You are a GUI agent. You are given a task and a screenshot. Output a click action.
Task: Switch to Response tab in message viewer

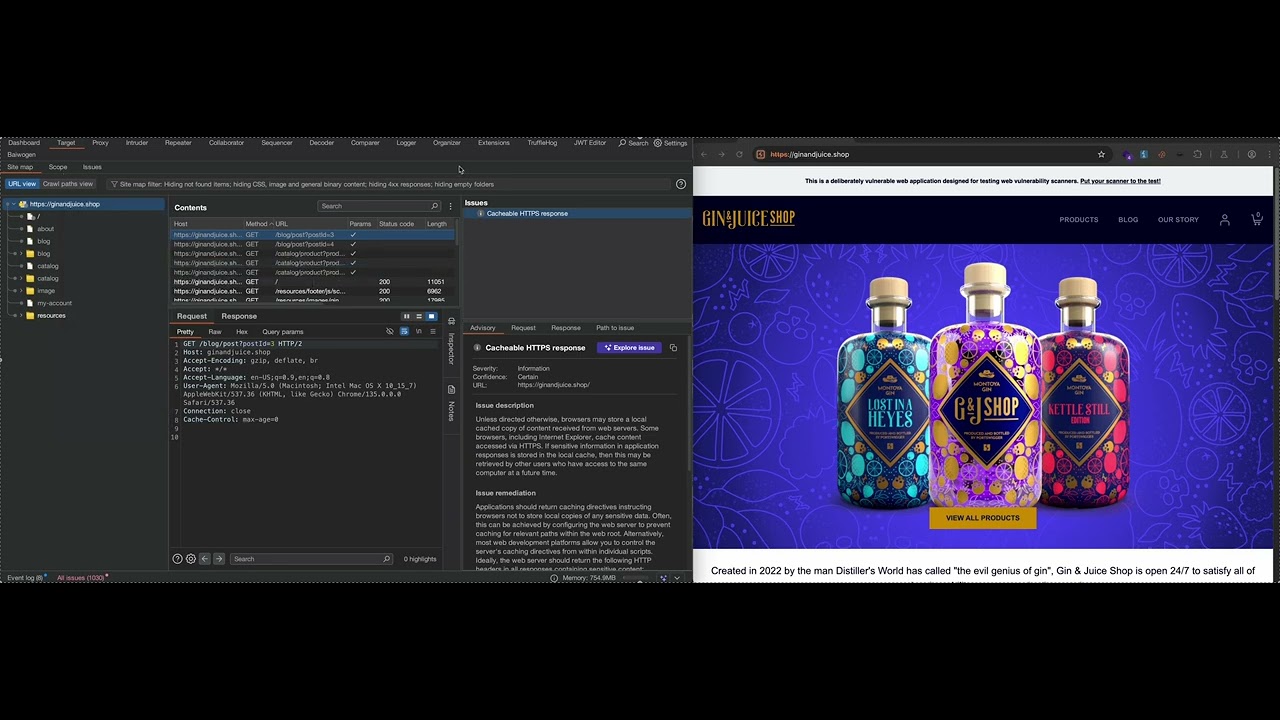[x=239, y=316]
